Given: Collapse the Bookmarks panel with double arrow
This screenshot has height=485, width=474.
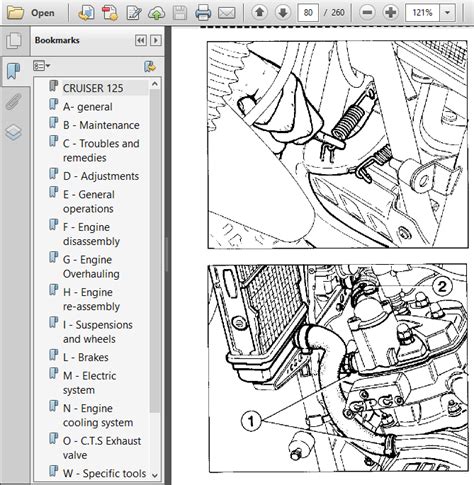Looking at the screenshot, I should coord(141,40).
